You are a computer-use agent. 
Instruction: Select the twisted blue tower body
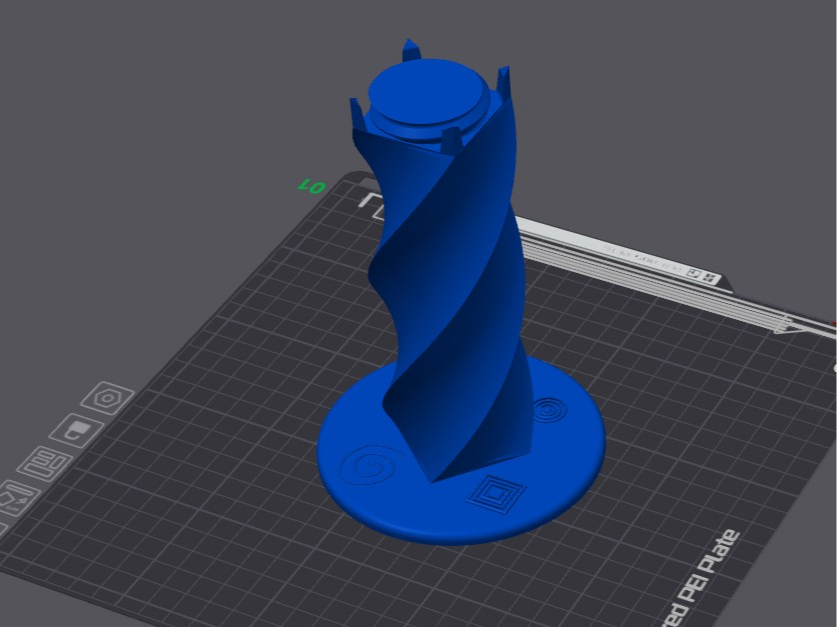(454, 299)
